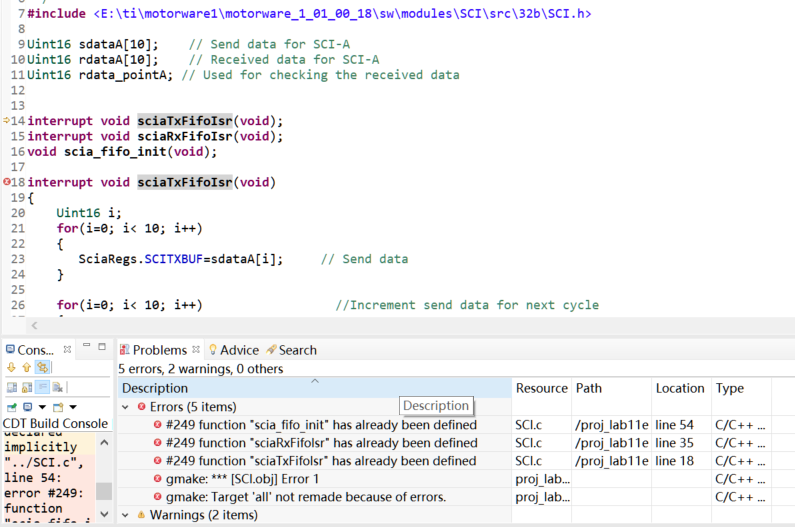Click Copy Build Log icon in Console toolbar
Viewport: 795px width, 527px height.
coord(12,388)
